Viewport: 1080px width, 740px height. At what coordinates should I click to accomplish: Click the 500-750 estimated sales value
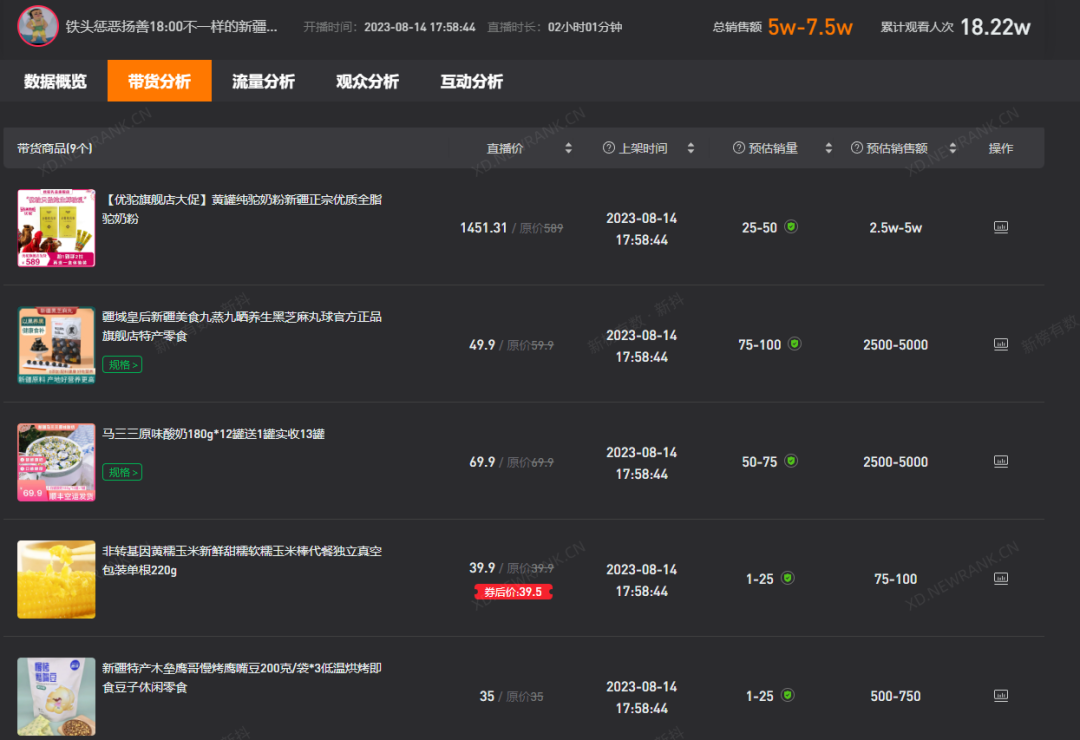pos(895,697)
